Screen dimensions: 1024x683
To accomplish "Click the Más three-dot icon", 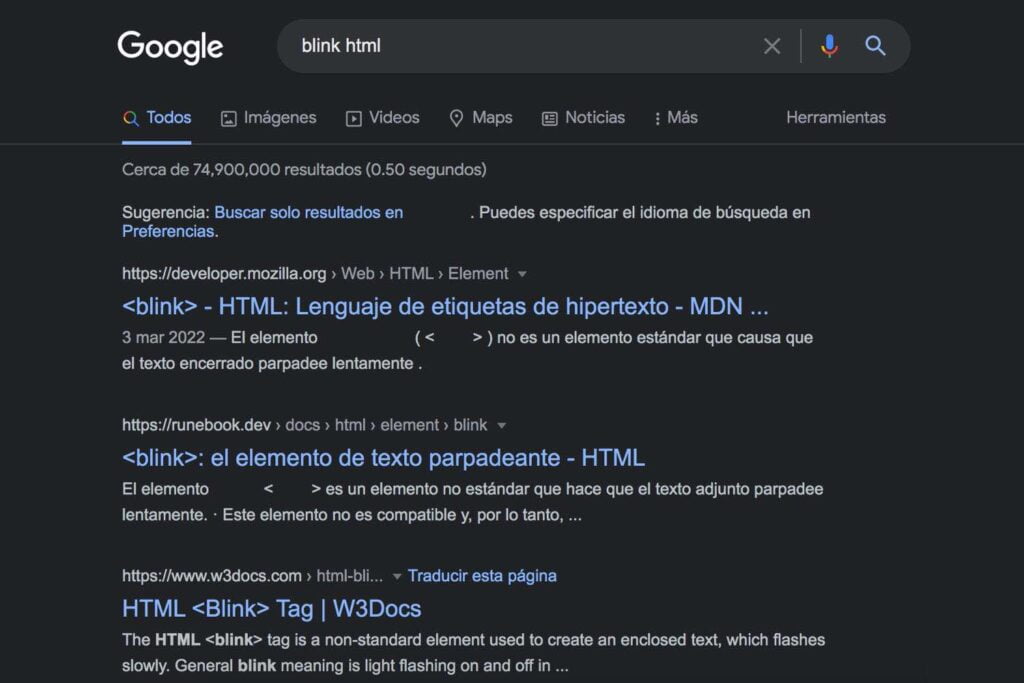I will (658, 118).
